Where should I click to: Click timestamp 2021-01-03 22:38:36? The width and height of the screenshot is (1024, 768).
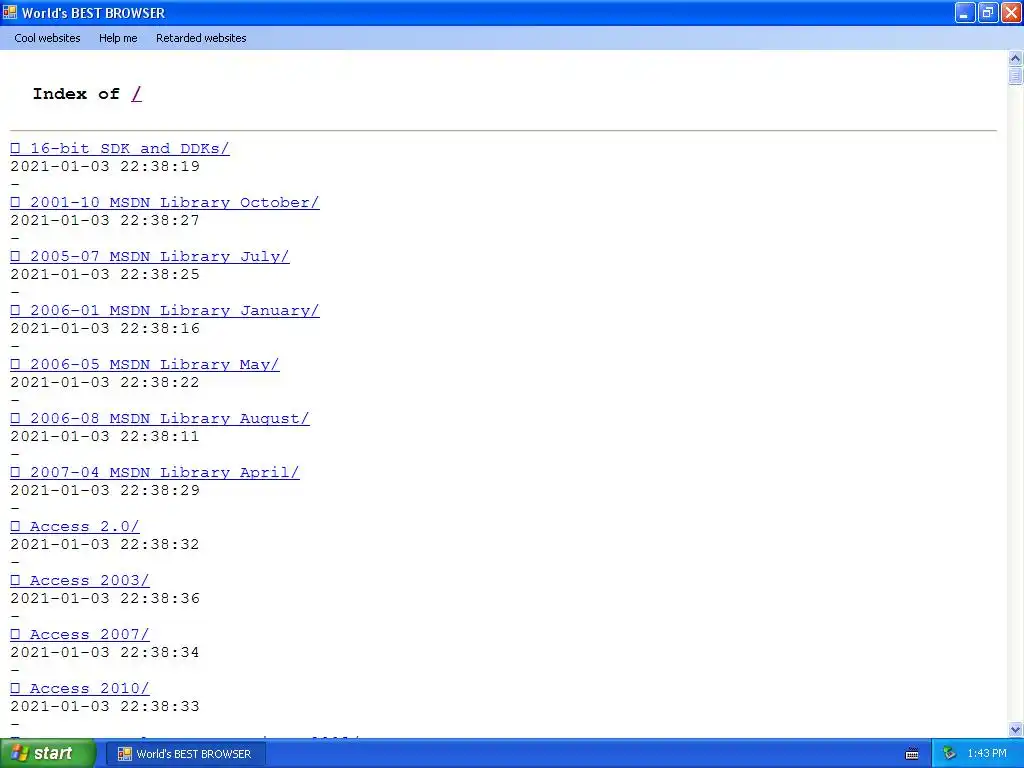[105, 598]
